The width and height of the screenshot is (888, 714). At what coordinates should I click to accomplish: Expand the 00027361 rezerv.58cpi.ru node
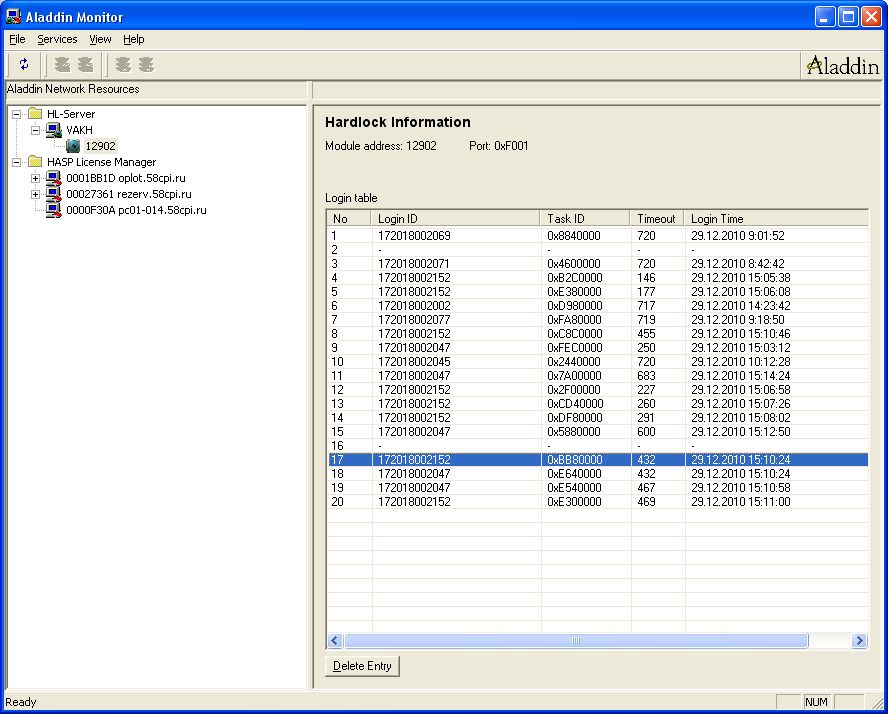coord(35,194)
